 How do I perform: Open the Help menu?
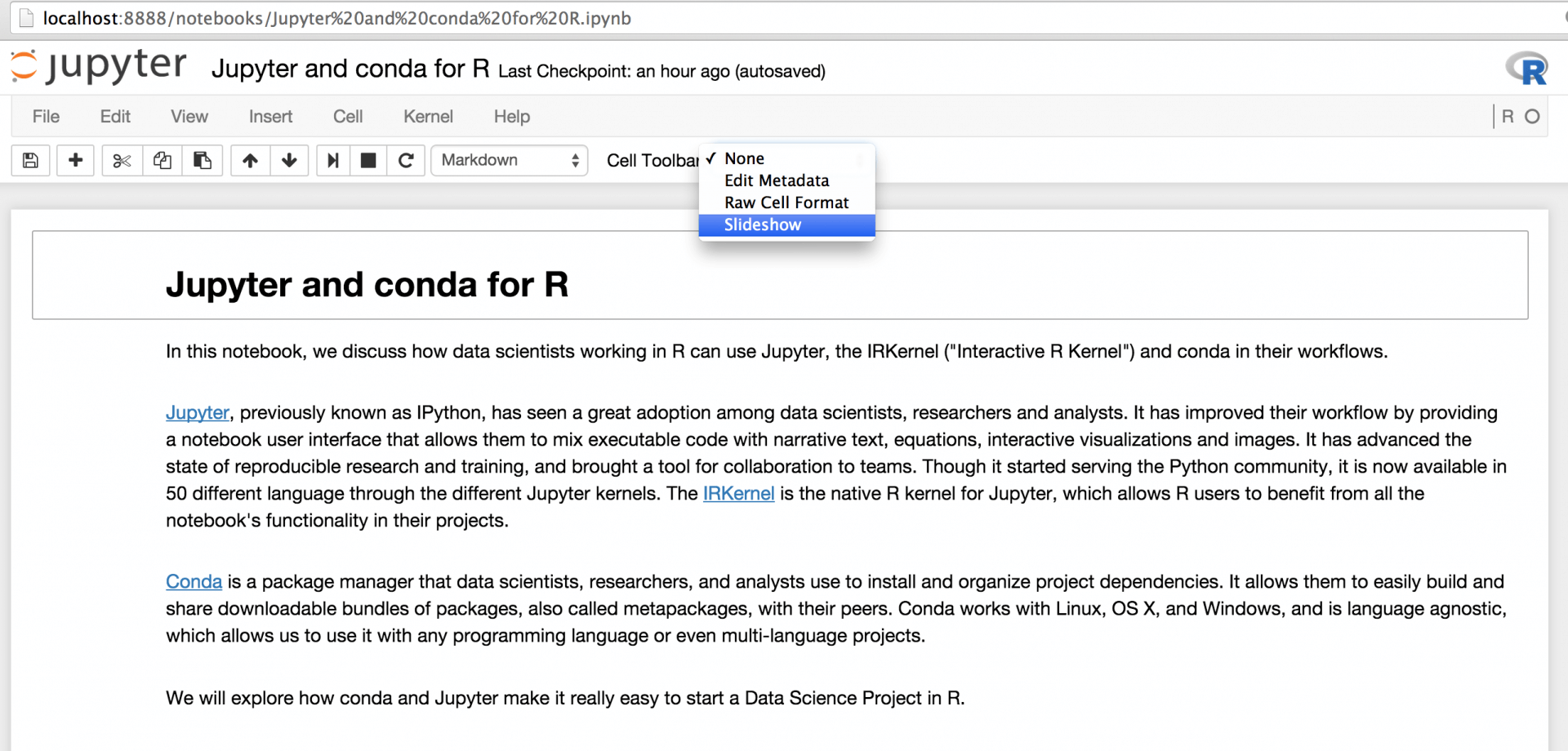(512, 117)
